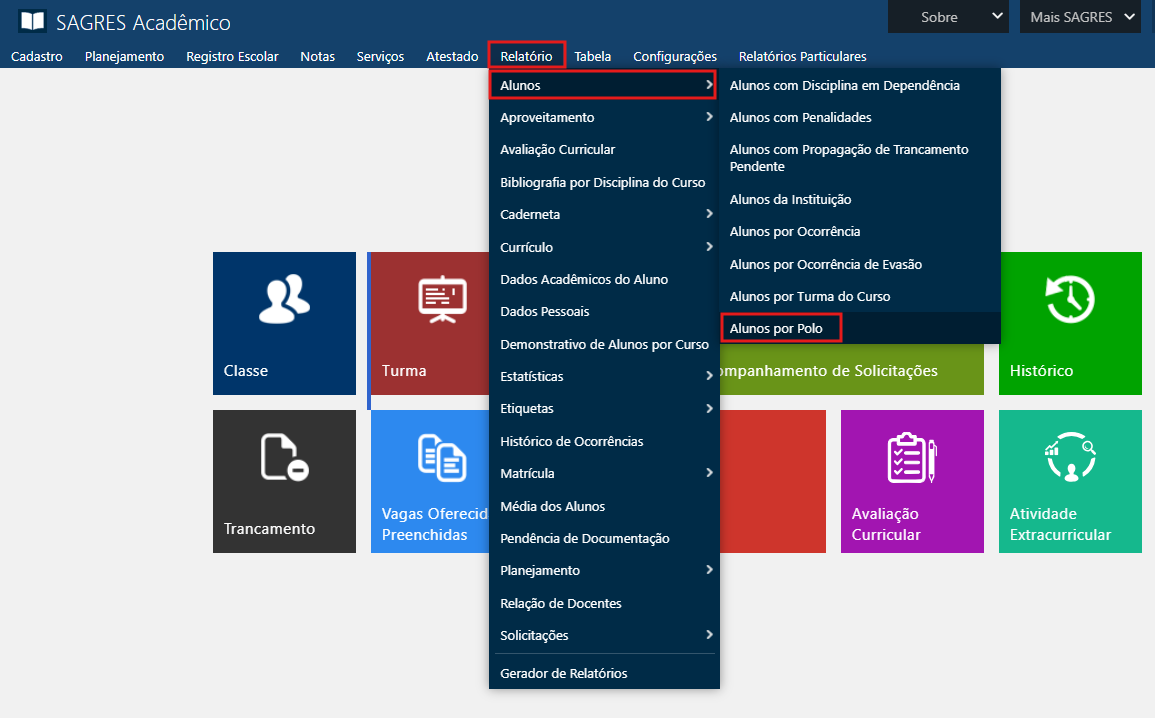Open the Mais SAGRES dropdown
The width and height of the screenshot is (1155, 718).
point(1079,17)
